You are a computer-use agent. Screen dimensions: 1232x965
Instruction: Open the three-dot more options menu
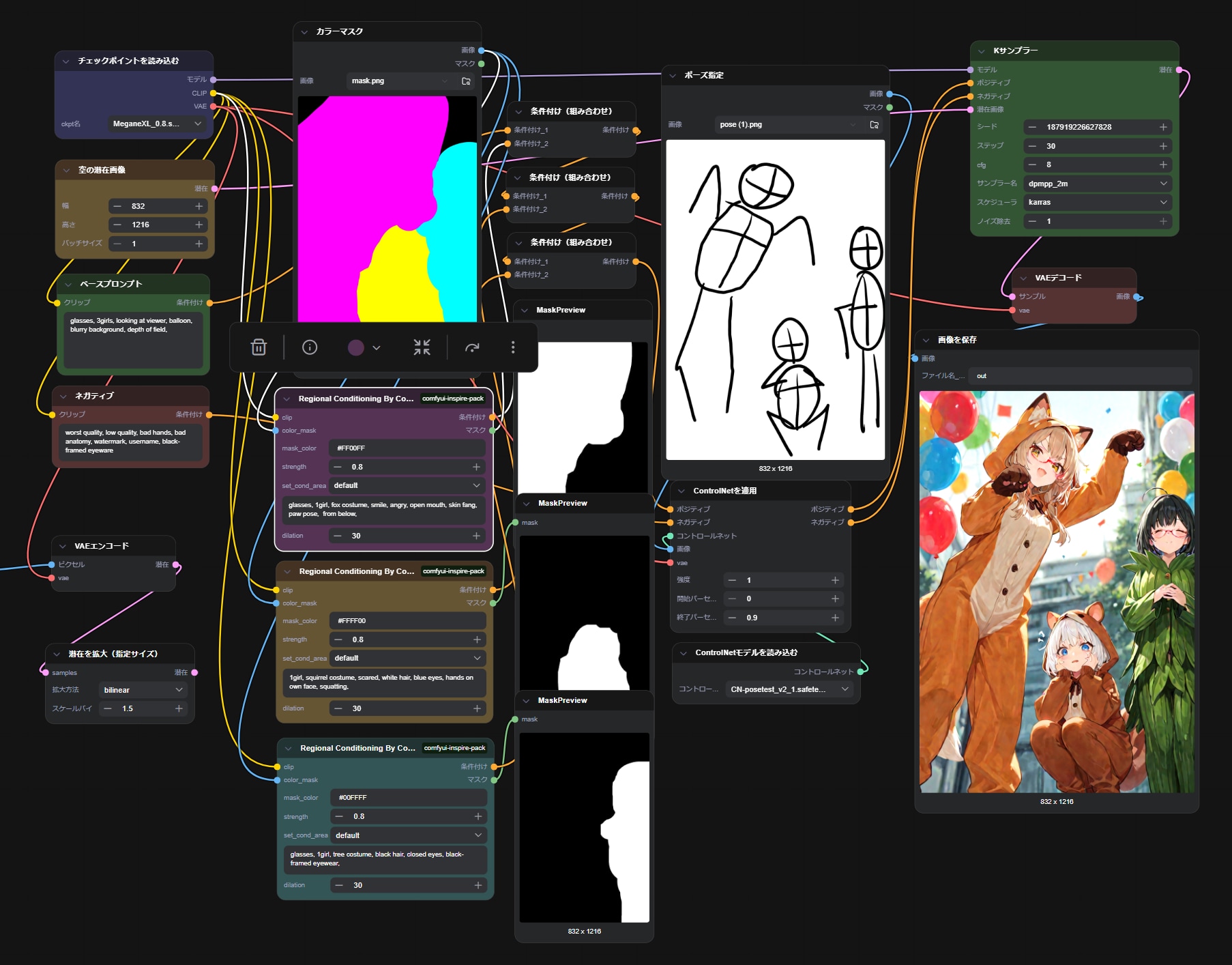(x=513, y=347)
